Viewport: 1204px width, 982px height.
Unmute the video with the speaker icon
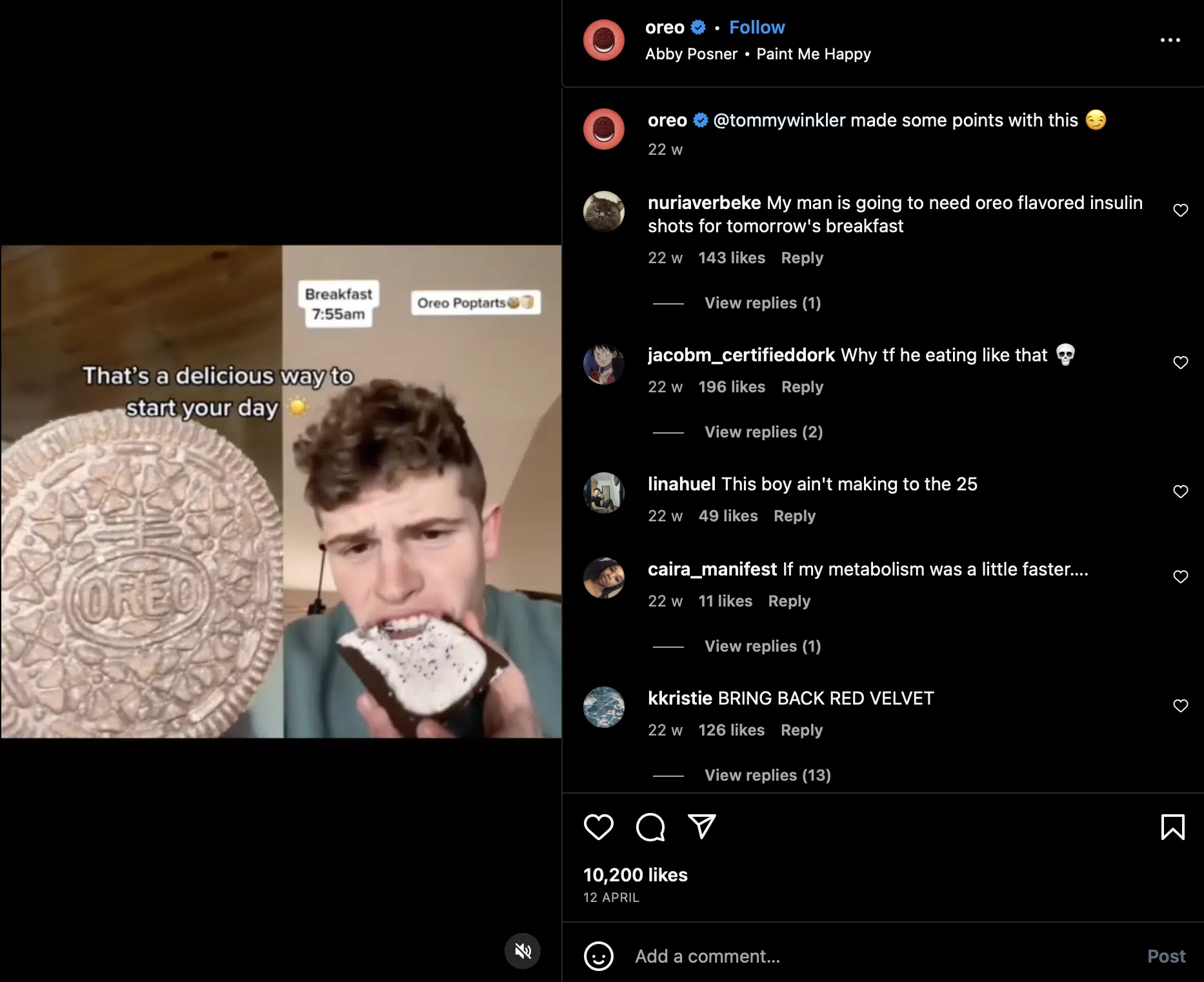pyautogui.click(x=523, y=951)
